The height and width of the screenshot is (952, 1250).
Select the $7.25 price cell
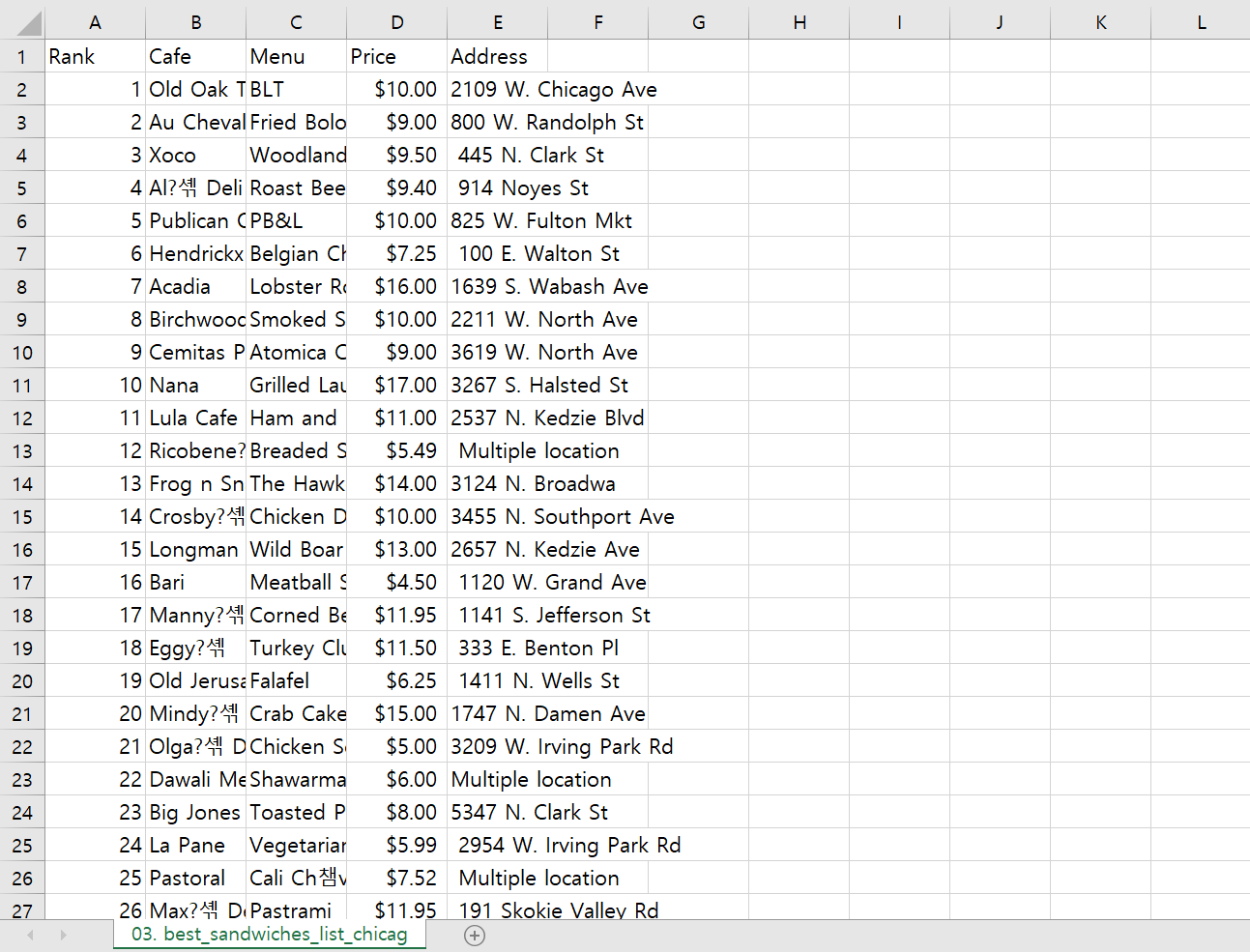[396, 253]
